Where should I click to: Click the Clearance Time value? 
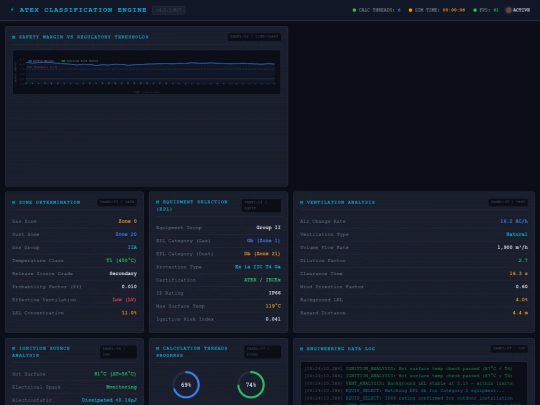[519, 273]
